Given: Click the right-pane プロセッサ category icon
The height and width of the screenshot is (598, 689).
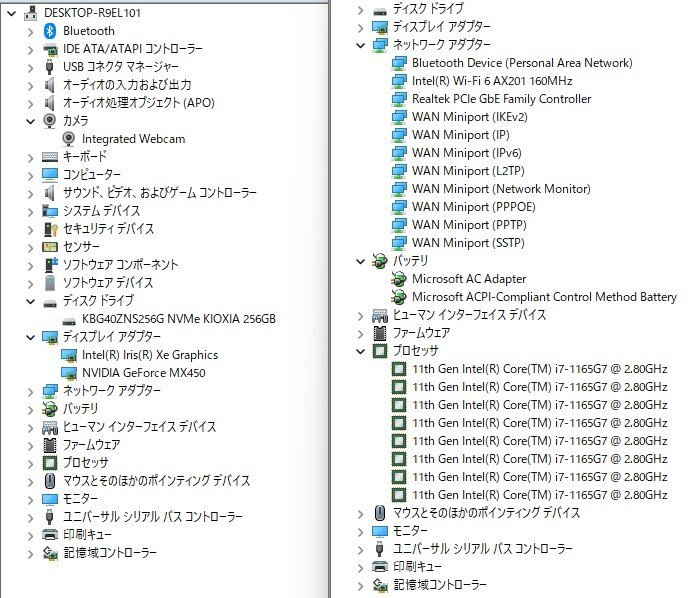Looking at the screenshot, I should (x=380, y=351).
